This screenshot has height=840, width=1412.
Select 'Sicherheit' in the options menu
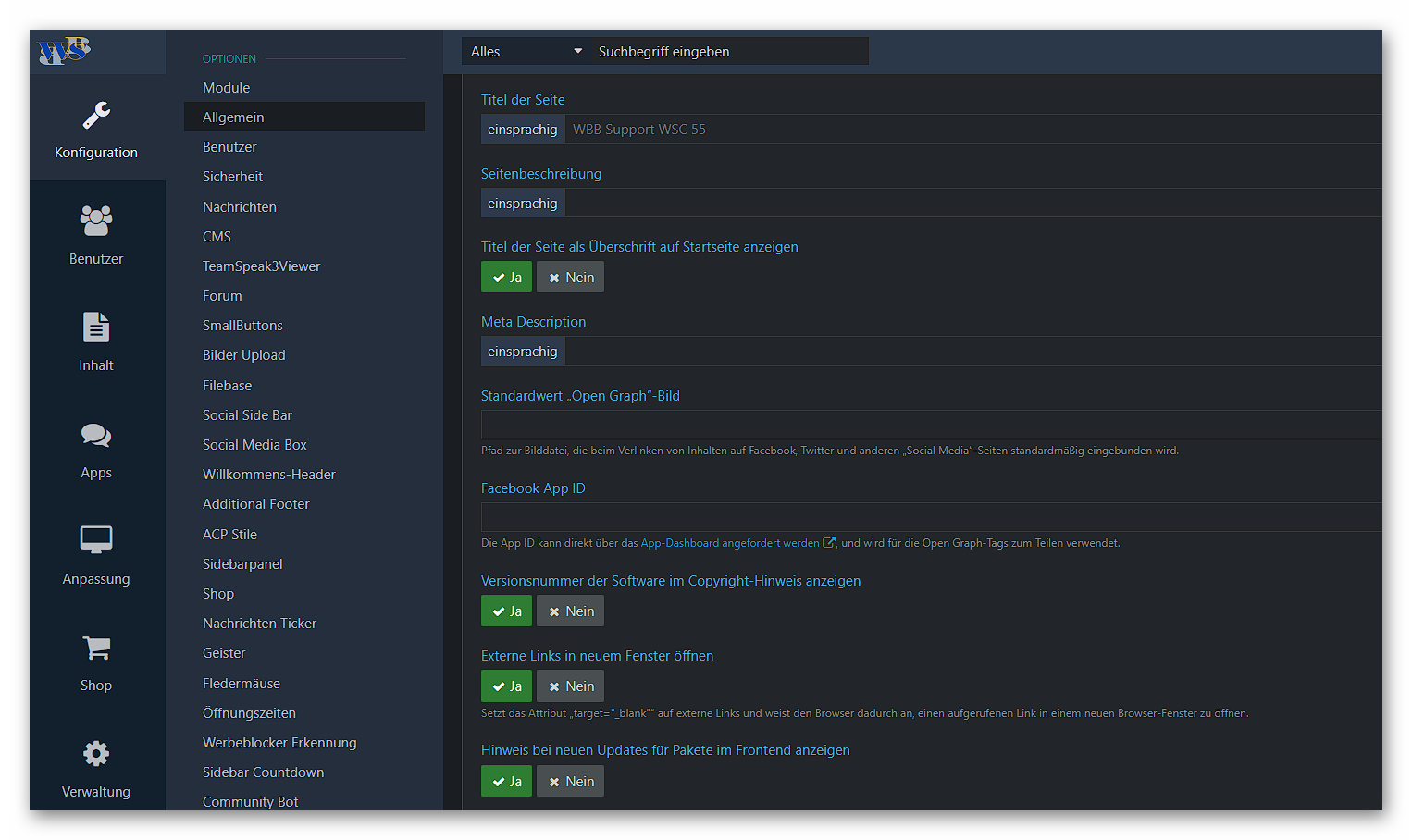[x=233, y=177]
